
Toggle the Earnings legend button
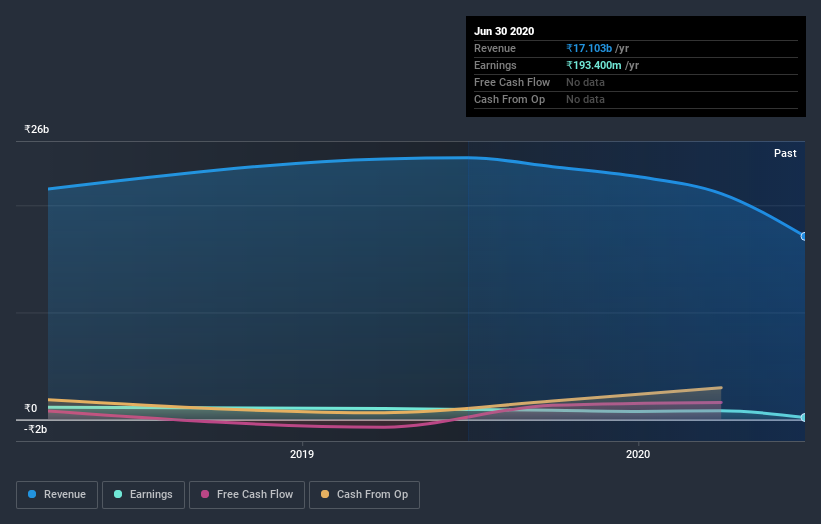coord(143,495)
